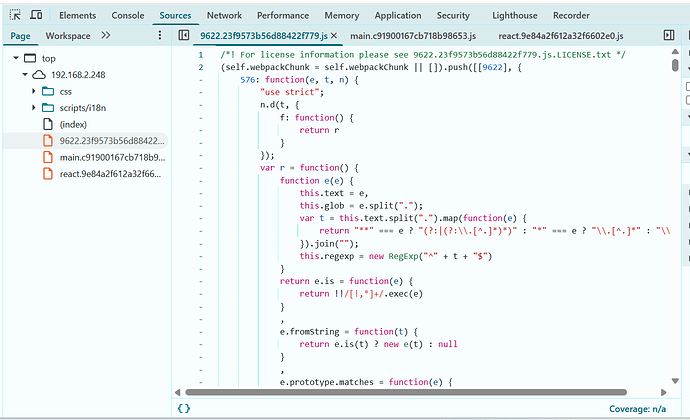Hide the navigator sidebar panel icon
The width and height of the screenshot is (690, 420).
pyautogui.click(x=184, y=35)
